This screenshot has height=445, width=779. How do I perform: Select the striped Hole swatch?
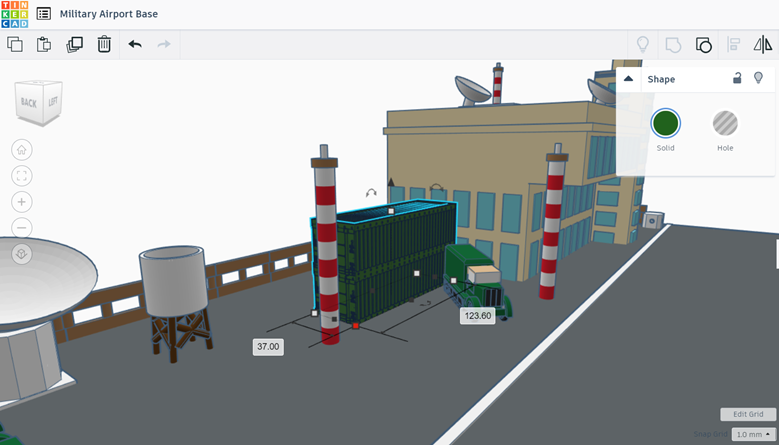(725, 123)
